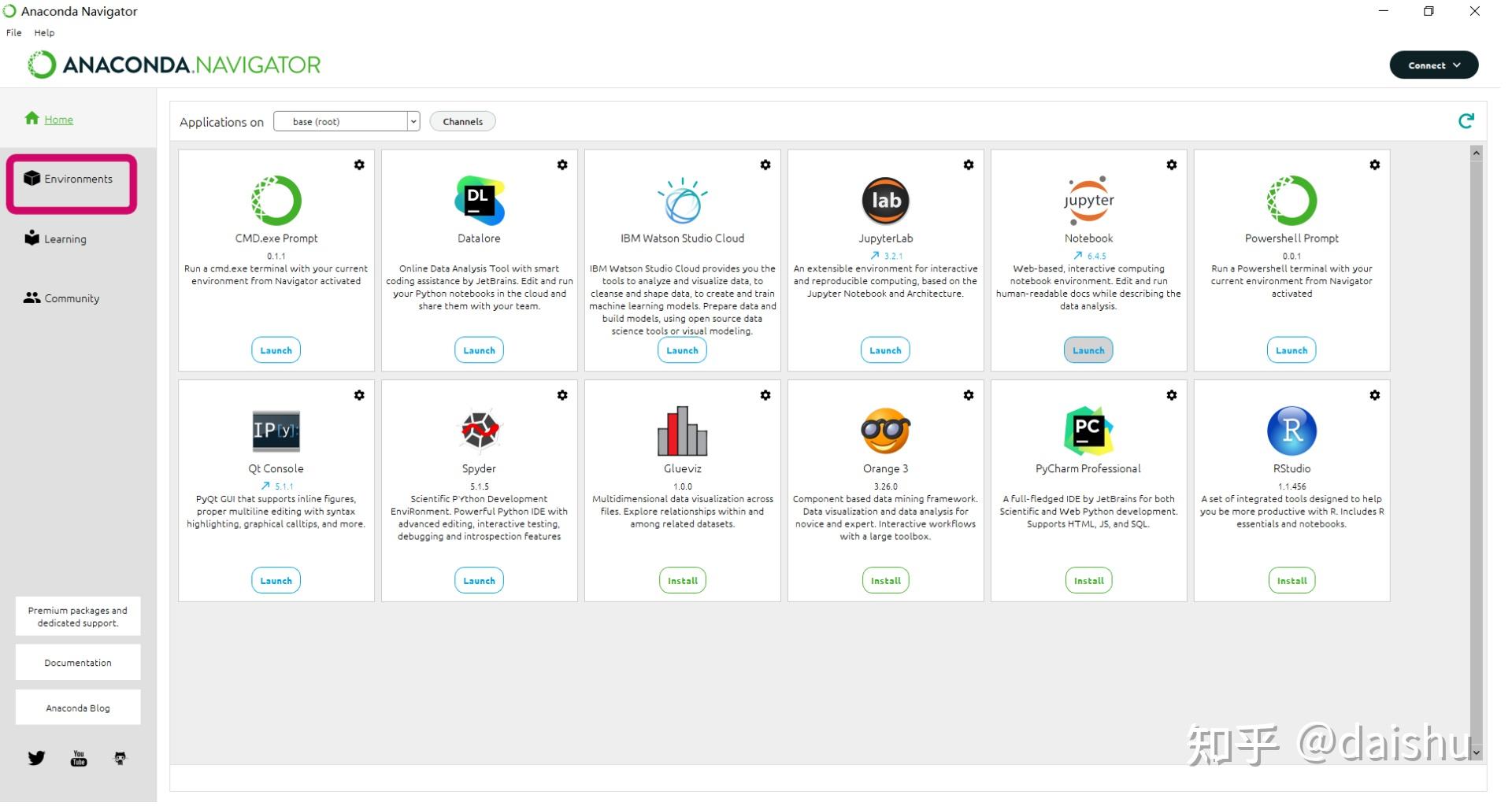
Task: Open the Help menu
Action: point(45,33)
